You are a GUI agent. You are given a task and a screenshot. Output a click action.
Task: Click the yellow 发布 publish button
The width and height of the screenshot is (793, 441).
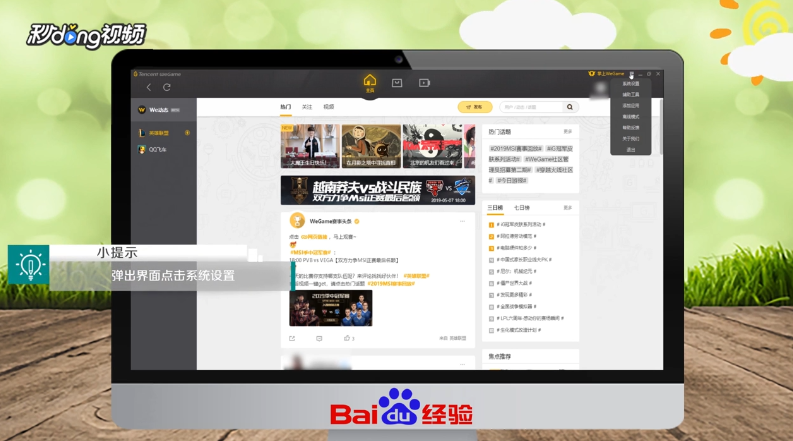(x=475, y=107)
